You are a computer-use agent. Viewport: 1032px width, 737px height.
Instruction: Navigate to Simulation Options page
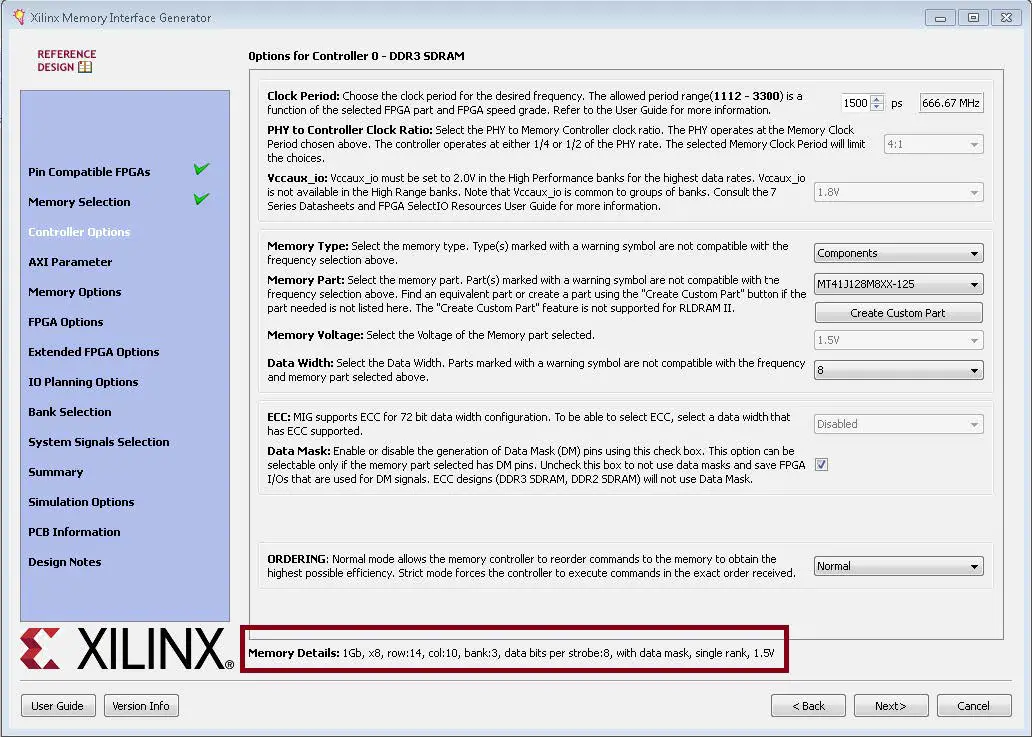81,501
